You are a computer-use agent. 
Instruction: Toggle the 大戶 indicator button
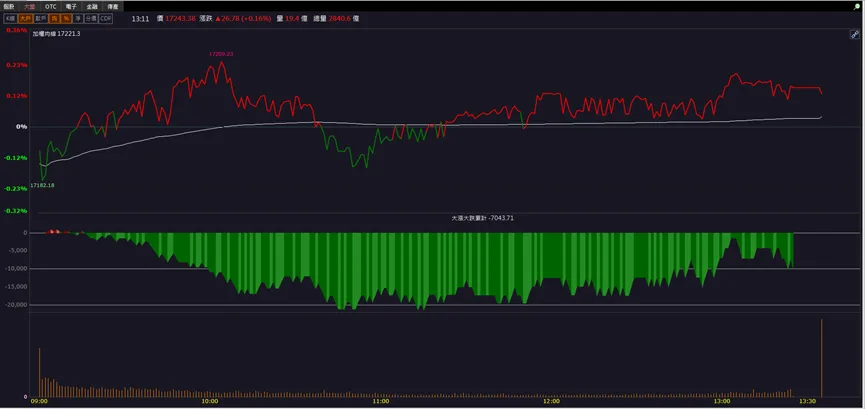tap(25, 19)
